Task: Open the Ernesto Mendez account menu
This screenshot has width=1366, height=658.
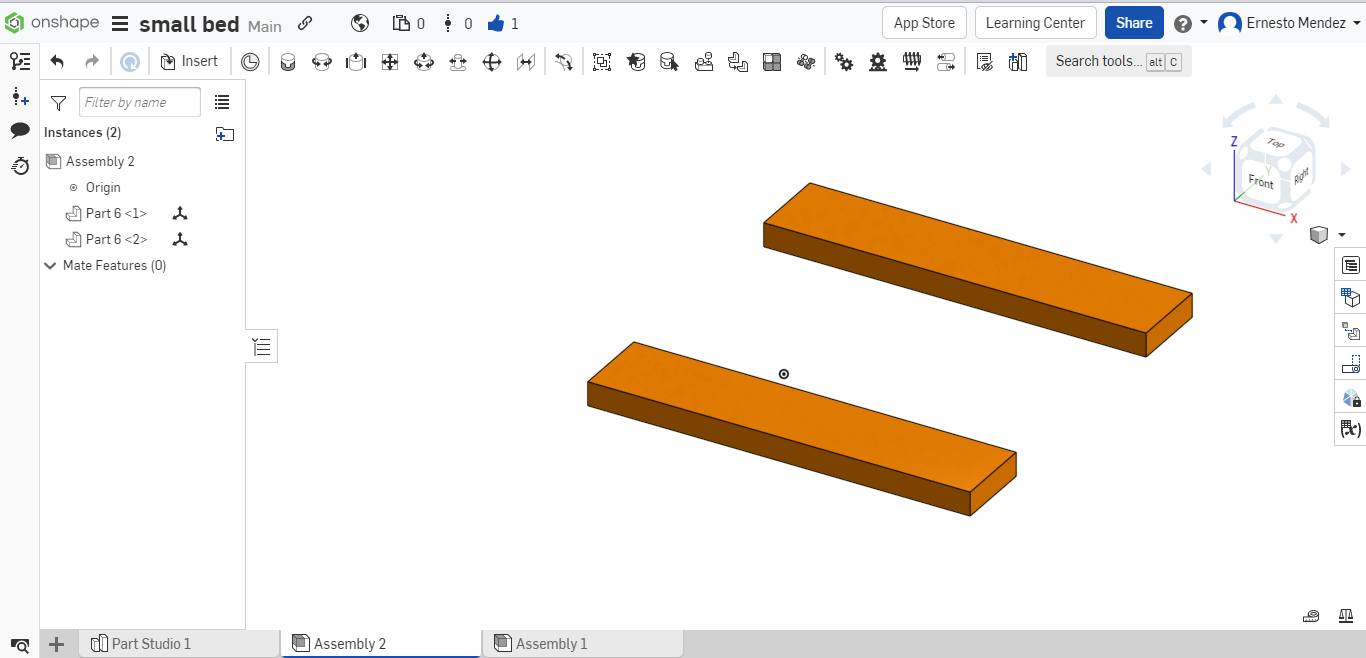Action: click(x=1288, y=22)
